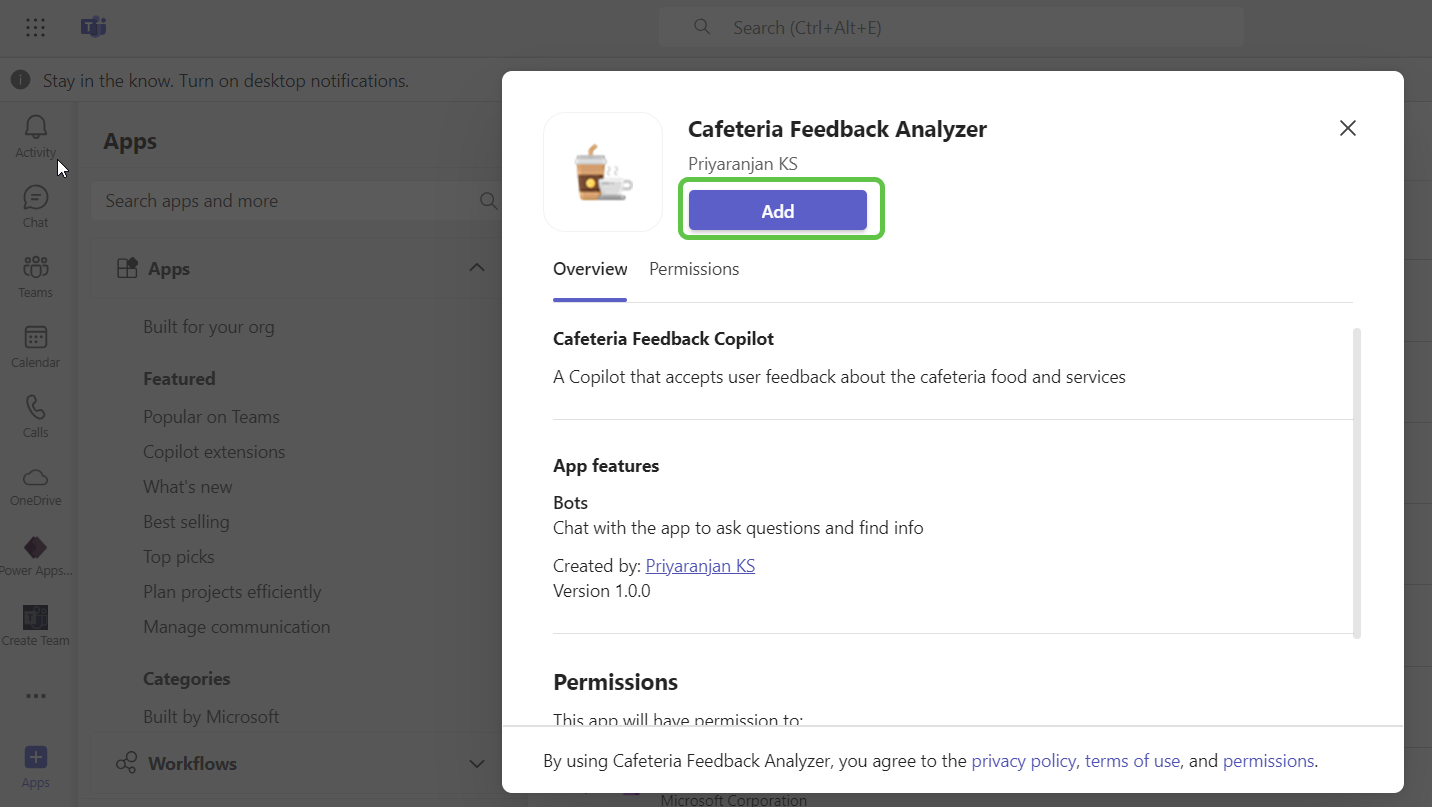The image size is (1432, 807).
Task: Expand the Workflows section chevron
Action: [x=477, y=763]
